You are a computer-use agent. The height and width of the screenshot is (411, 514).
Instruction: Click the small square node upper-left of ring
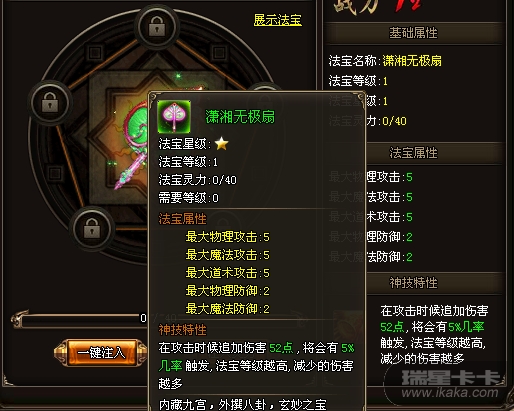pyautogui.click(x=95, y=52)
